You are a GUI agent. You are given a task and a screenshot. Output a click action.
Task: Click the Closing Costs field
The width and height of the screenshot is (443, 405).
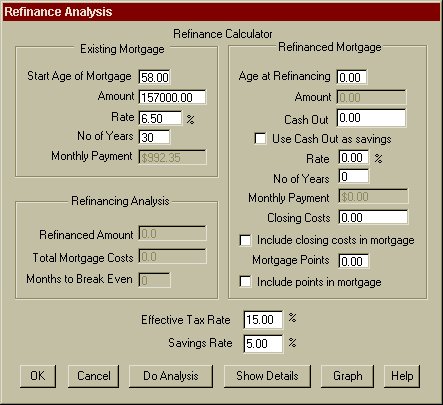click(373, 217)
